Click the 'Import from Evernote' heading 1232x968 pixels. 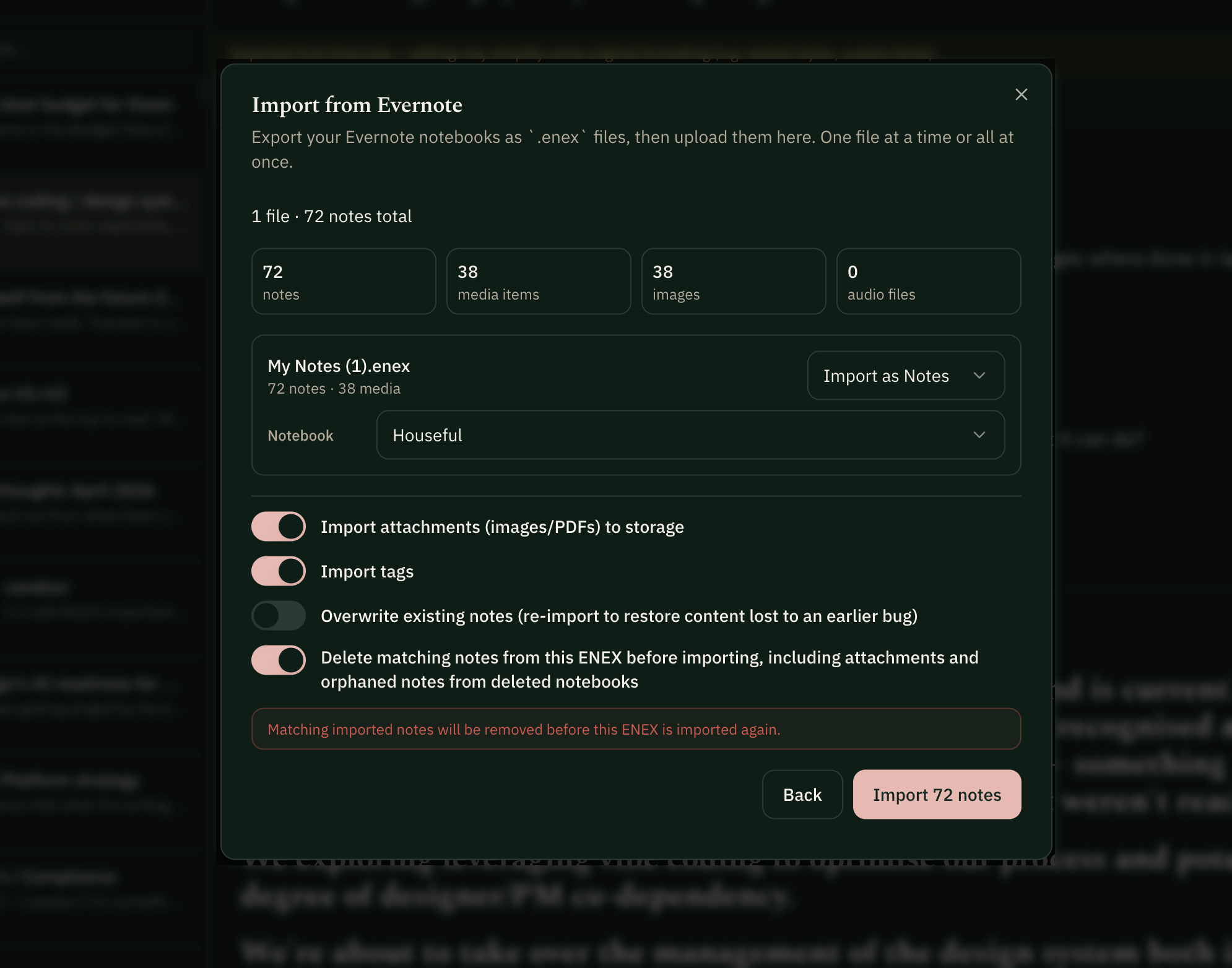(357, 105)
